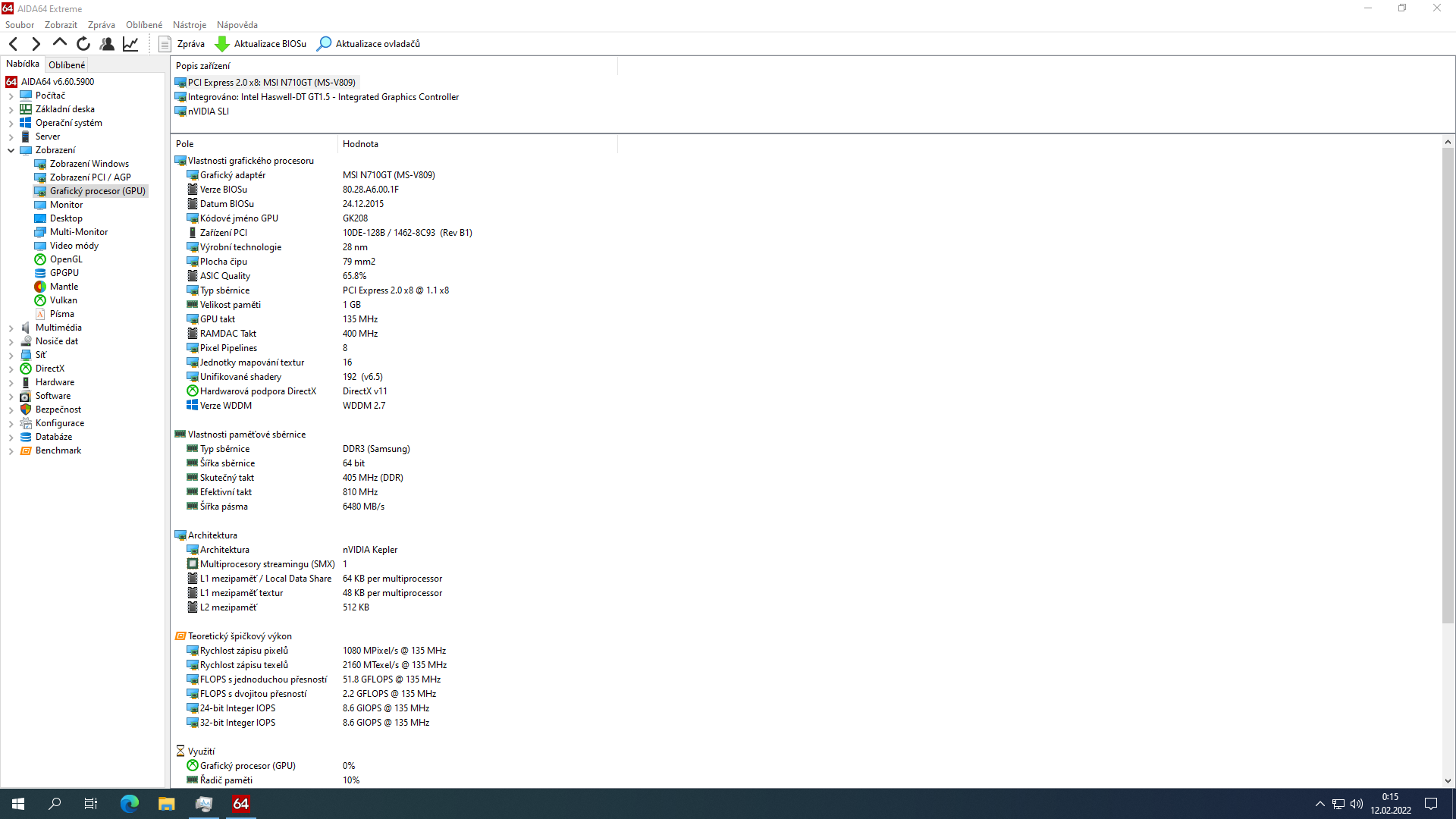This screenshot has width=1456, height=819.
Task: Open Microsoft Edge from the taskbar
Action: point(130,804)
